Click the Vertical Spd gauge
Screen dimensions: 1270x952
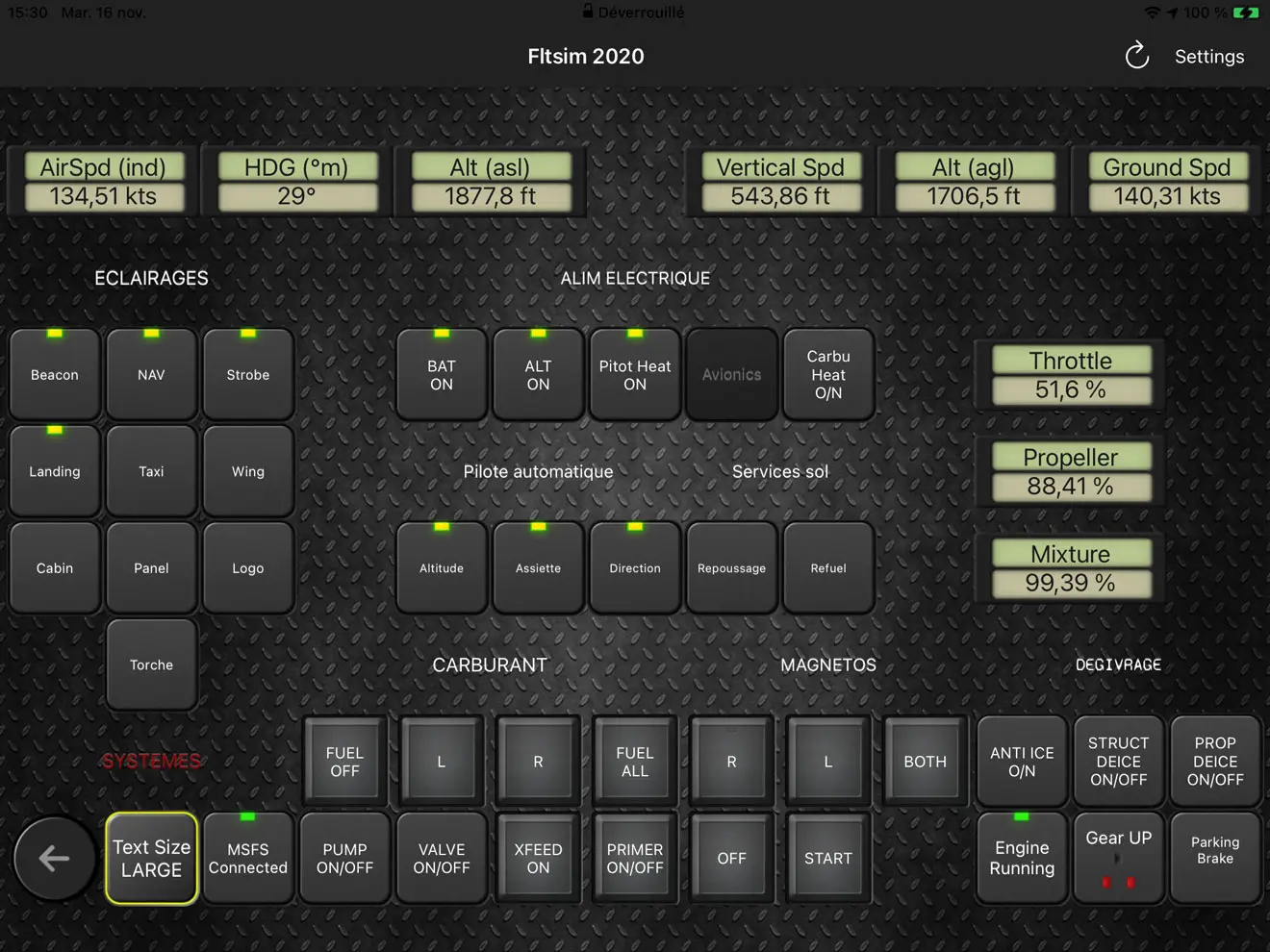(x=780, y=182)
